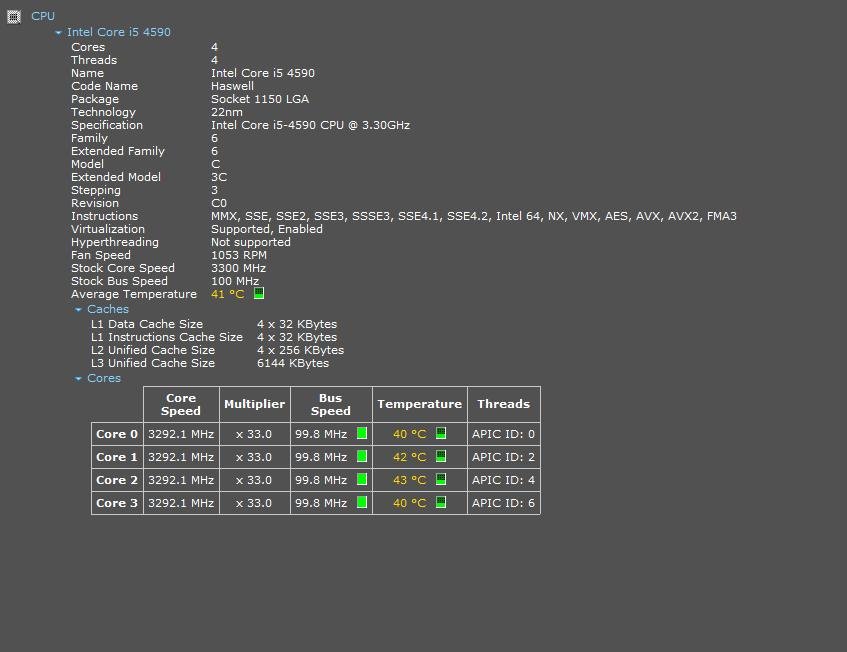Click Core 3 temperature graph icon

(440, 503)
